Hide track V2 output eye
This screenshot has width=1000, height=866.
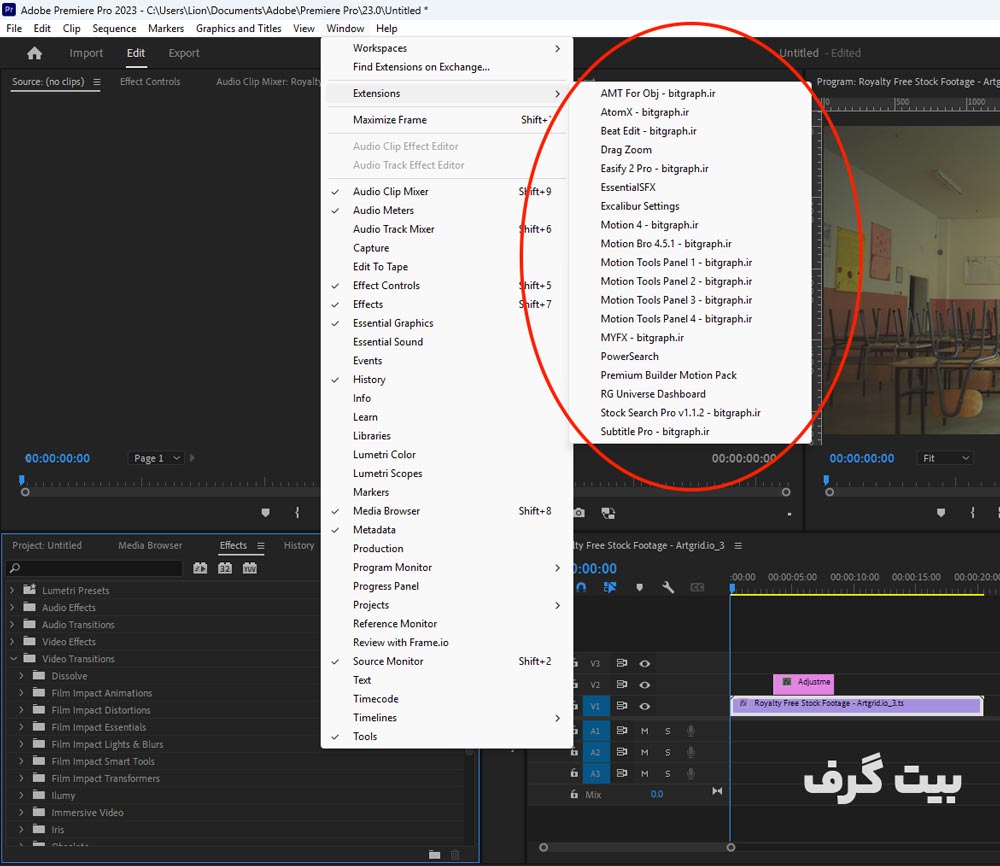click(645, 684)
